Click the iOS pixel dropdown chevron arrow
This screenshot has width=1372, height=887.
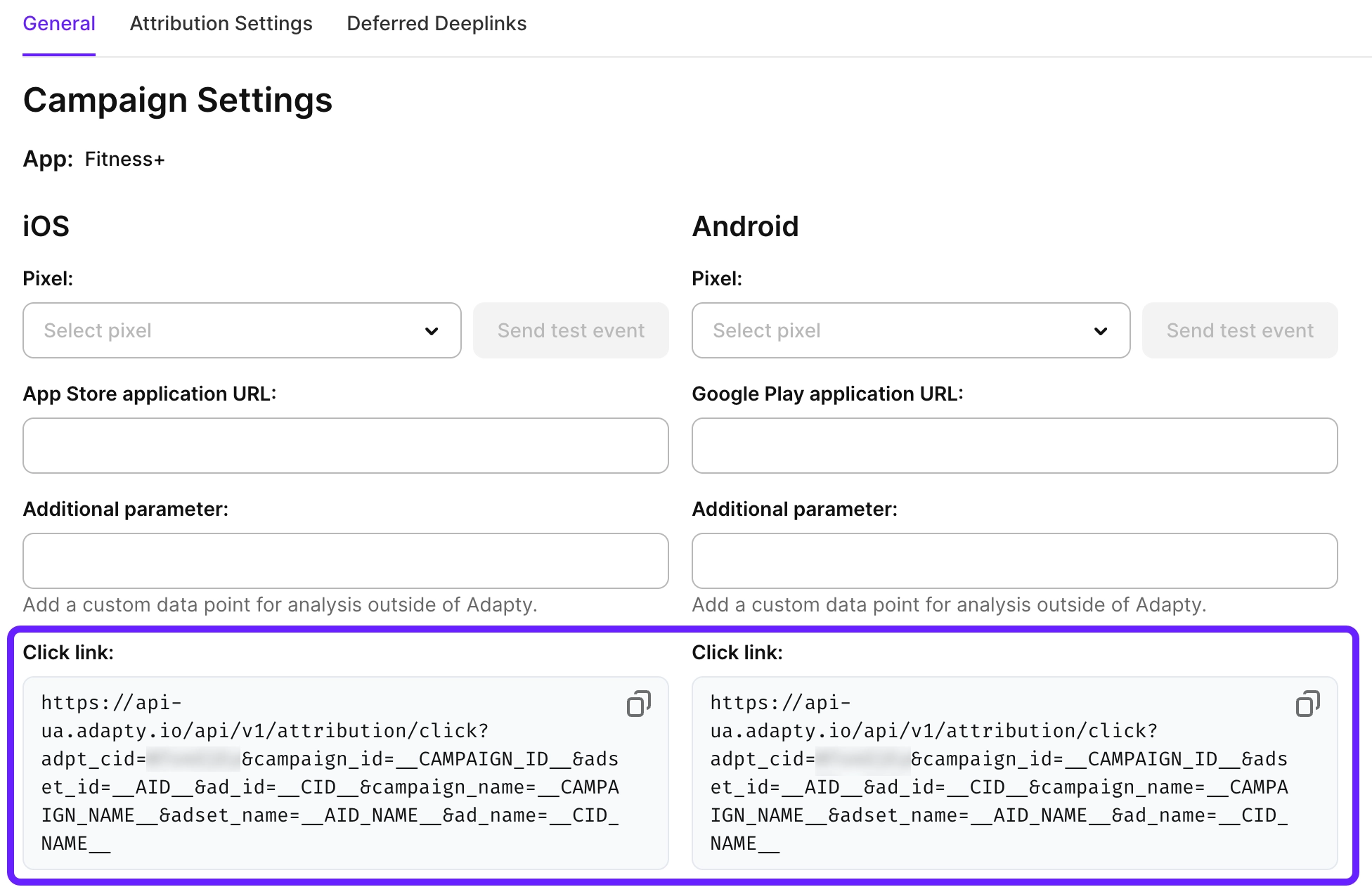click(x=432, y=331)
